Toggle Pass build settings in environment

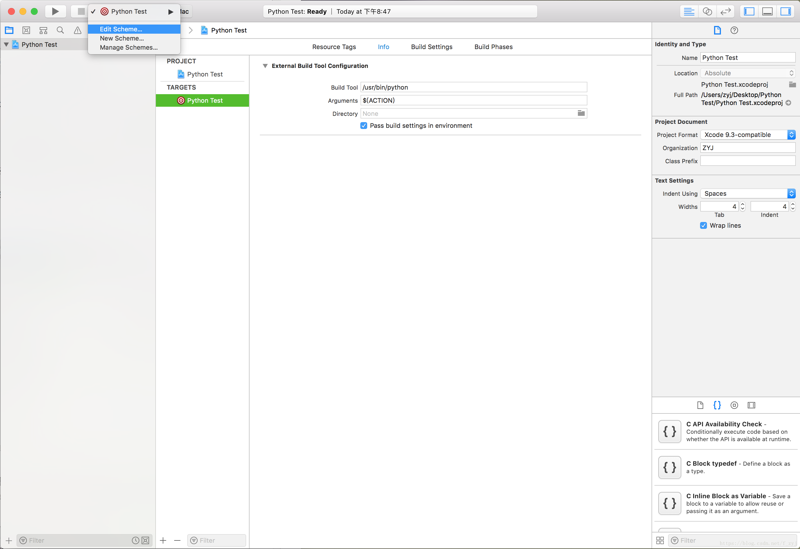tap(364, 126)
